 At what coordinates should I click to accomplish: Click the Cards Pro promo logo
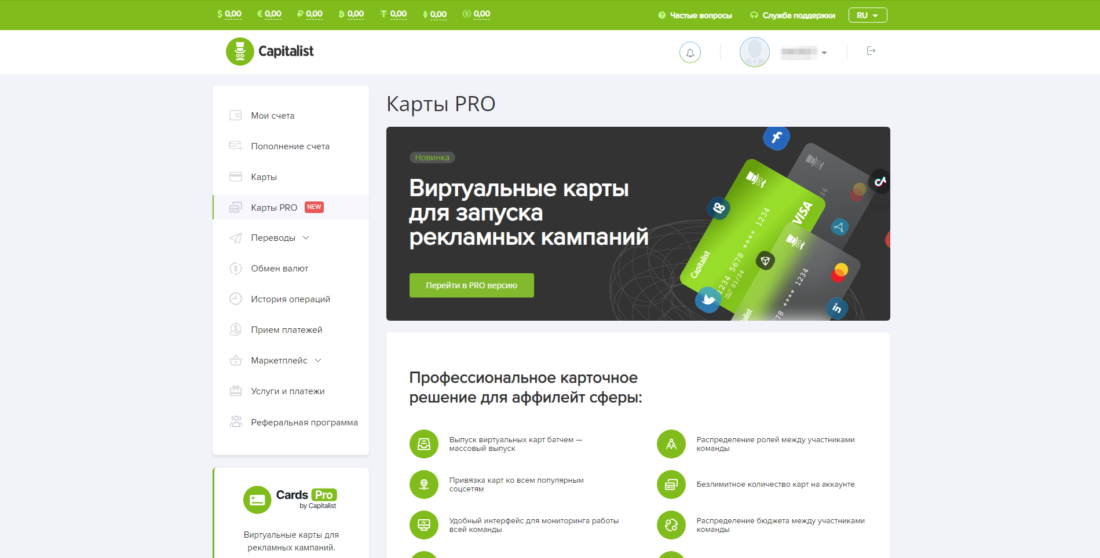290,499
